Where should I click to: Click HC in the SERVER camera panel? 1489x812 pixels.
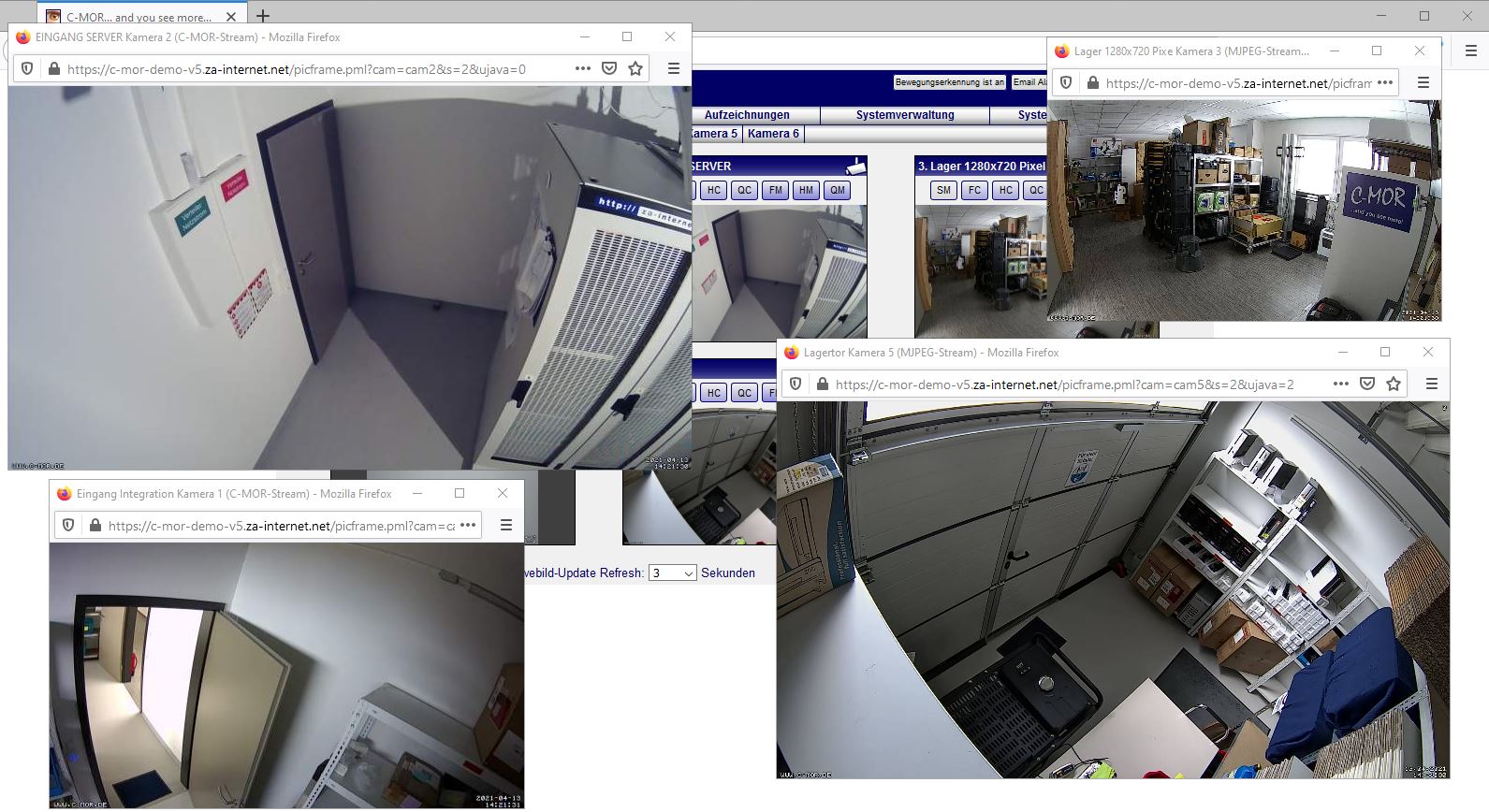(714, 190)
